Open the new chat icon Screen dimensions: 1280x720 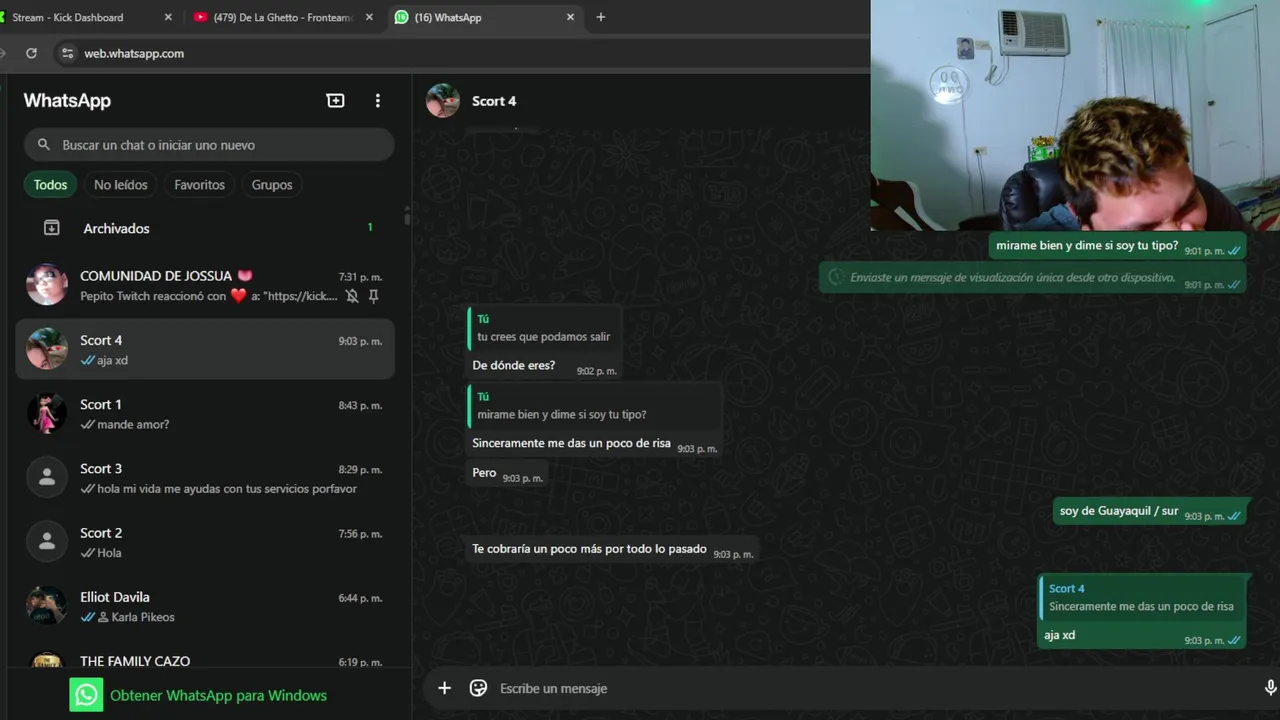[x=335, y=100]
